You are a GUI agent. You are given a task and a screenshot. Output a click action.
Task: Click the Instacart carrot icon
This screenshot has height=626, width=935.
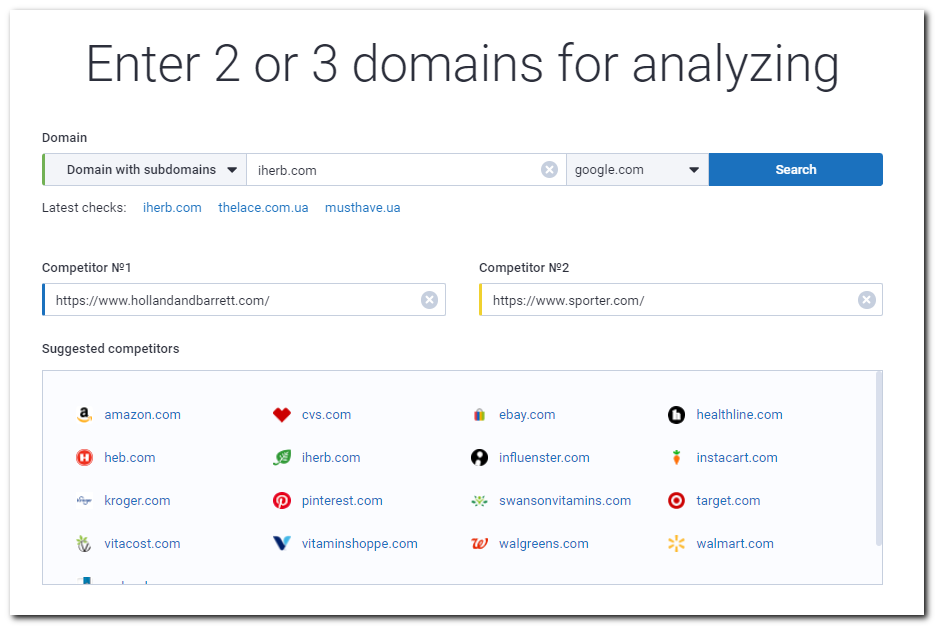point(676,457)
